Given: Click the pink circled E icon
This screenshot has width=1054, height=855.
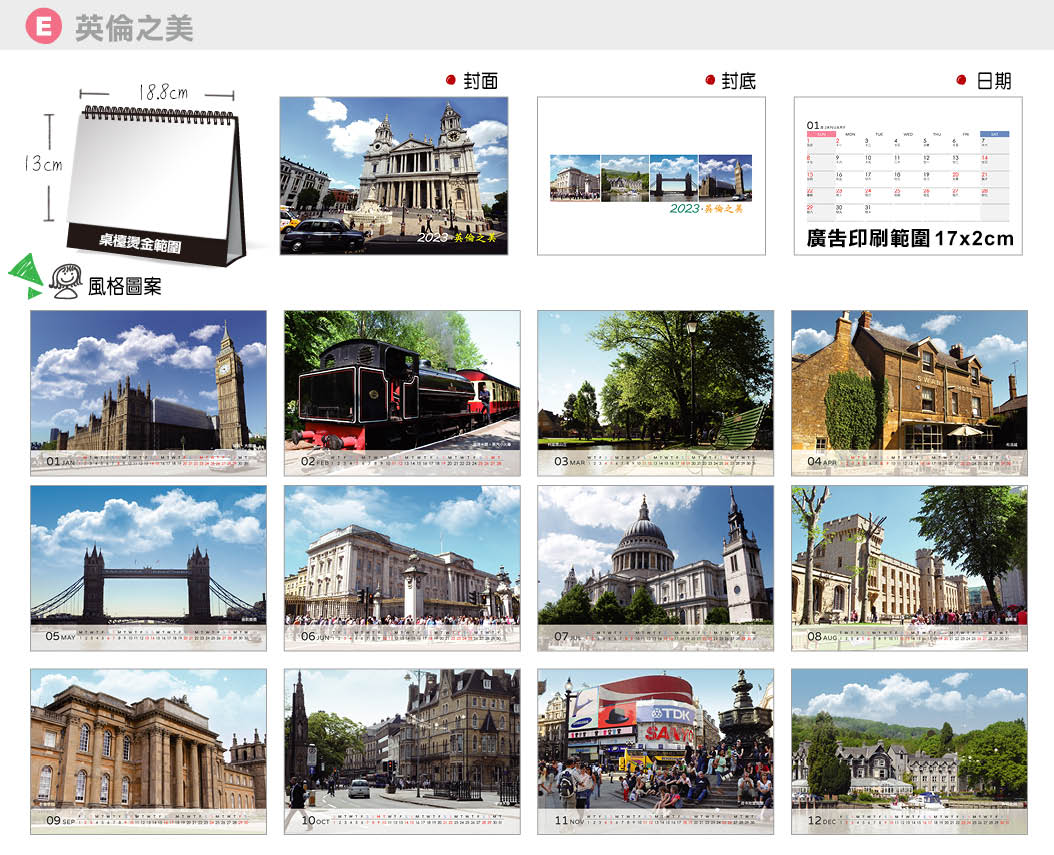Looking at the screenshot, I should (x=43, y=27).
